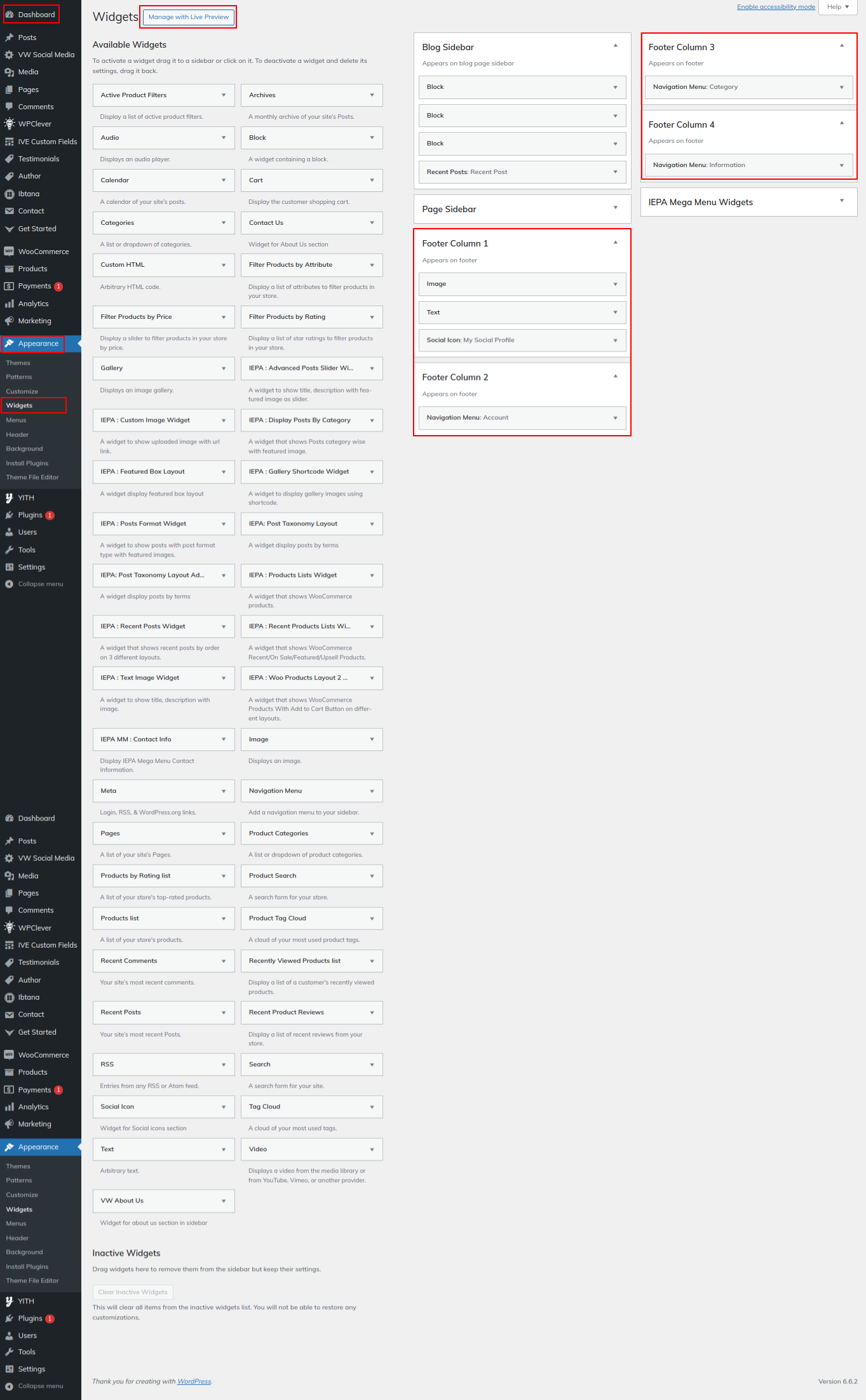This screenshot has width=866, height=1400.
Task: Click the Posts pushpin icon
Action: point(10,37)
